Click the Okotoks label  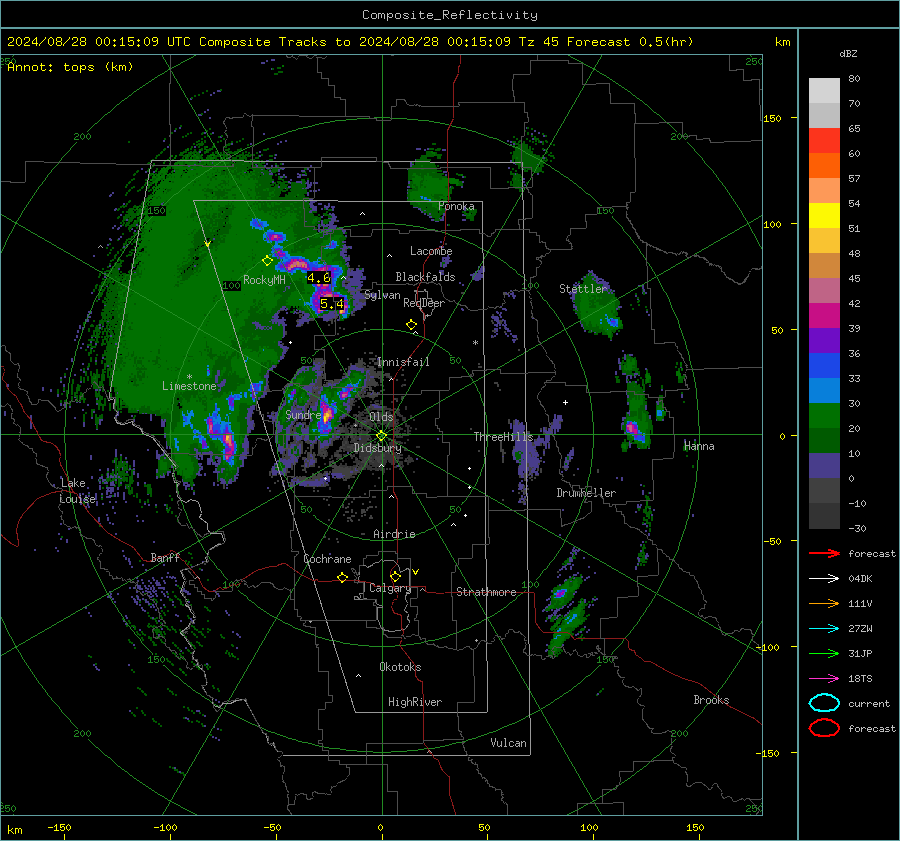click(400, 667)
